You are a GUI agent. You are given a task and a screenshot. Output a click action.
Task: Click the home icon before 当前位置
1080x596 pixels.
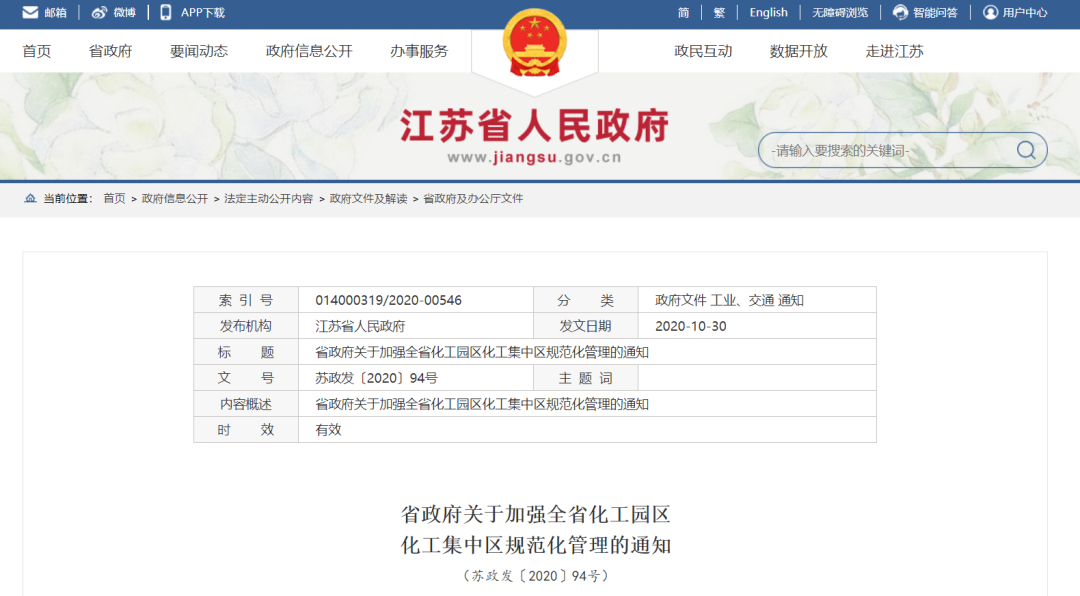point(29,198)
